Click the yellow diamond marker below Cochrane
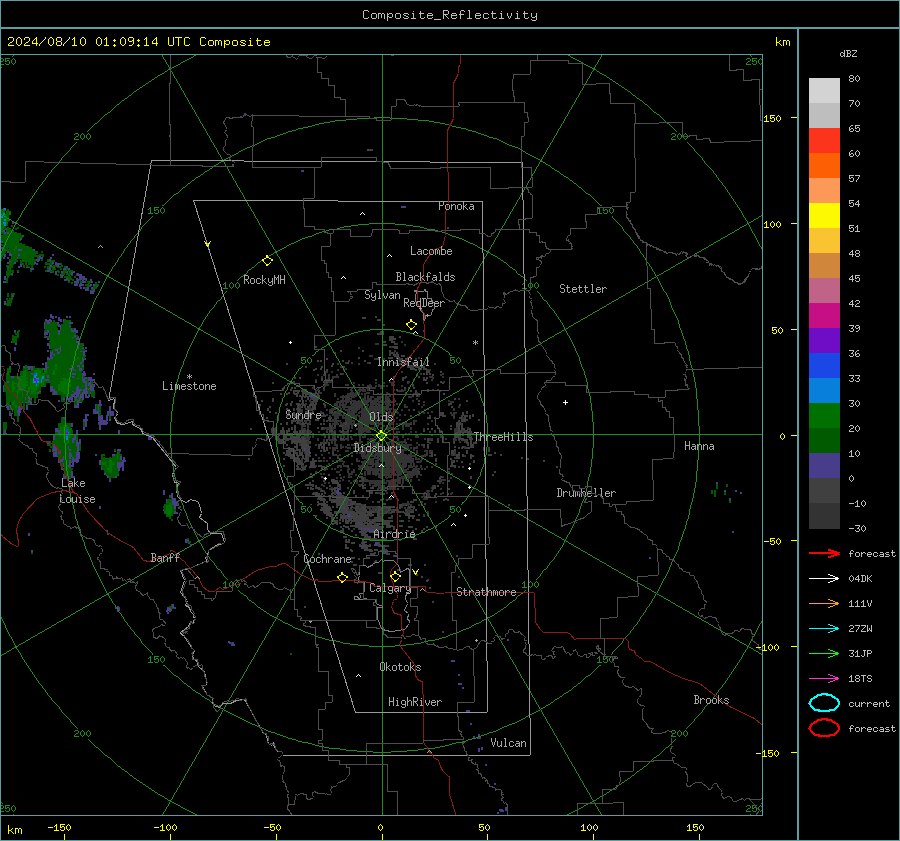The height and width of the screenshot is (841, 900). [342, 577]
